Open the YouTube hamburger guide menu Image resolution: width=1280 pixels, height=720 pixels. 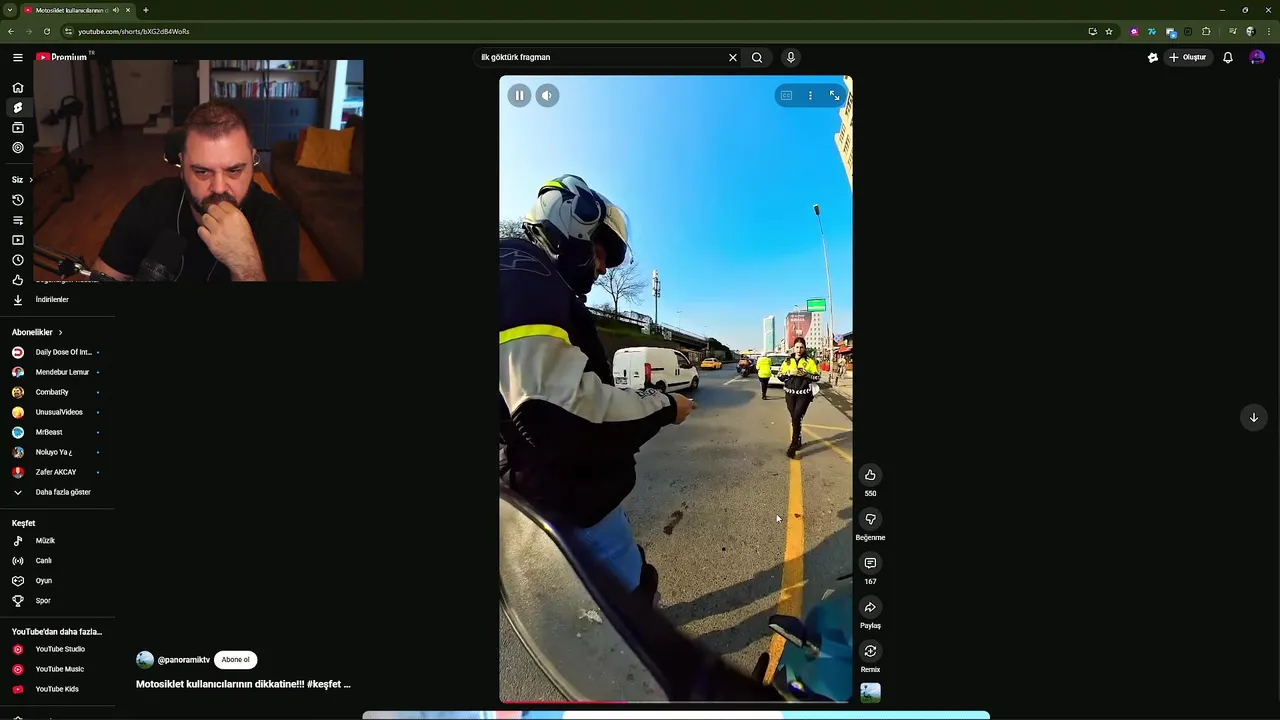(18, 57)
